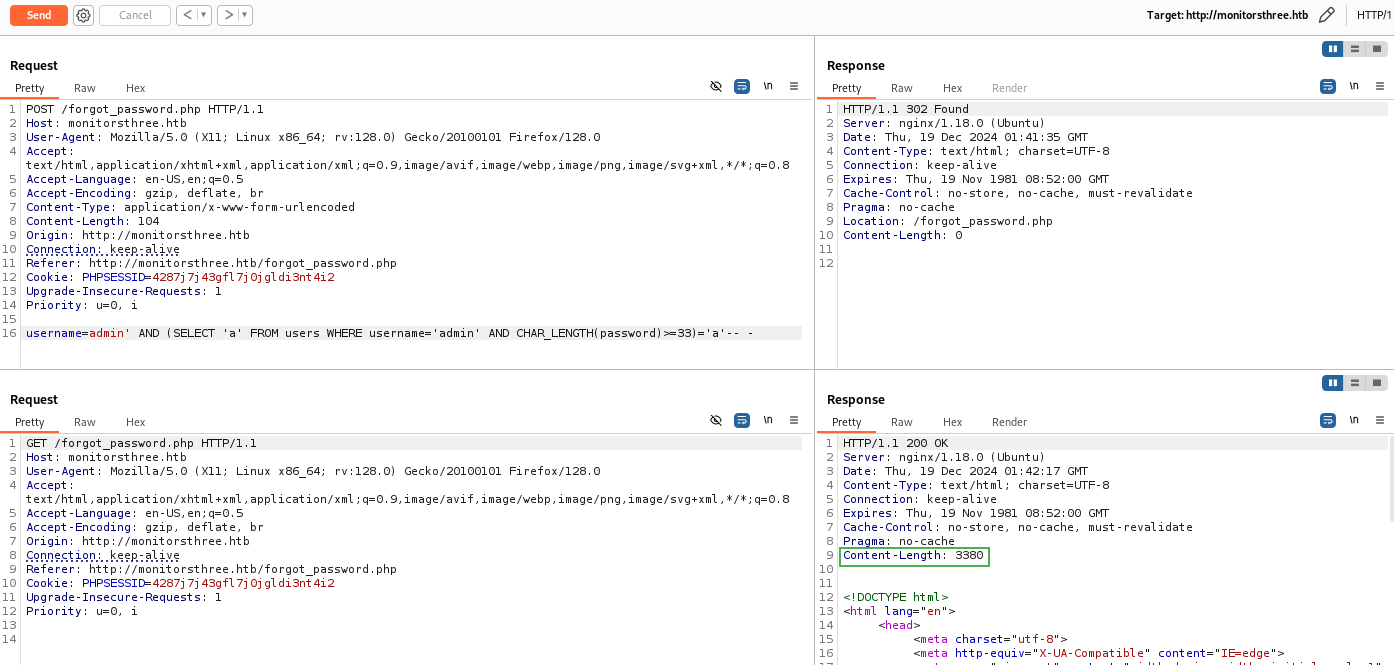
Task: Open hamburger menu in top Request panel
Action: (794, 87)
